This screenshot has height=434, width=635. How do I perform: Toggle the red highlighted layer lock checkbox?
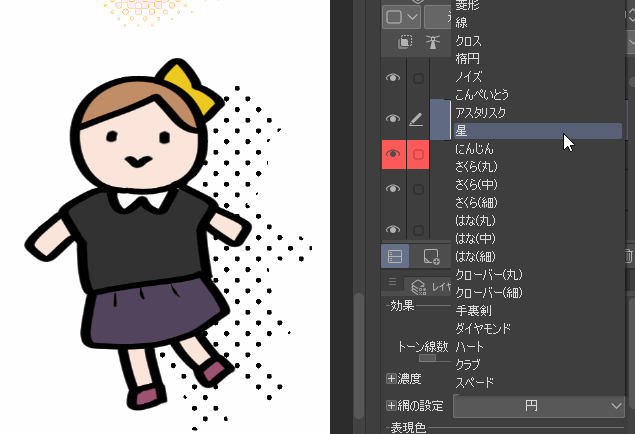[x=417, y=155]
